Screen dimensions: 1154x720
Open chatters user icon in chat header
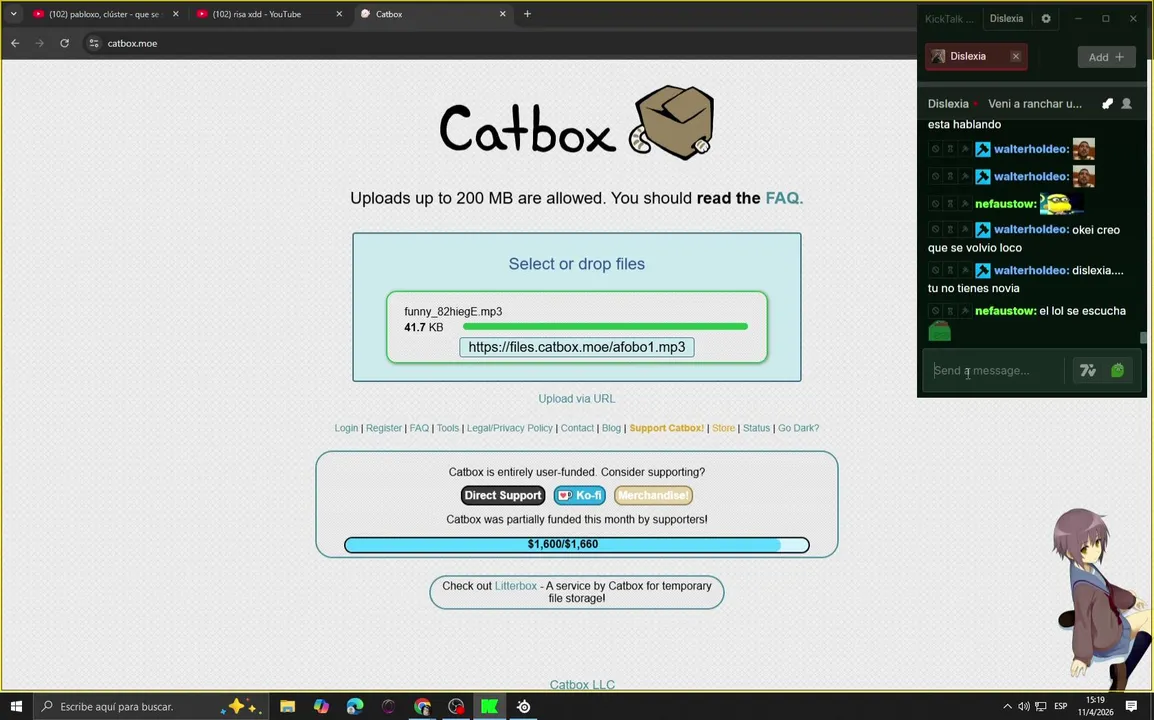click(x=1126, y=104)
